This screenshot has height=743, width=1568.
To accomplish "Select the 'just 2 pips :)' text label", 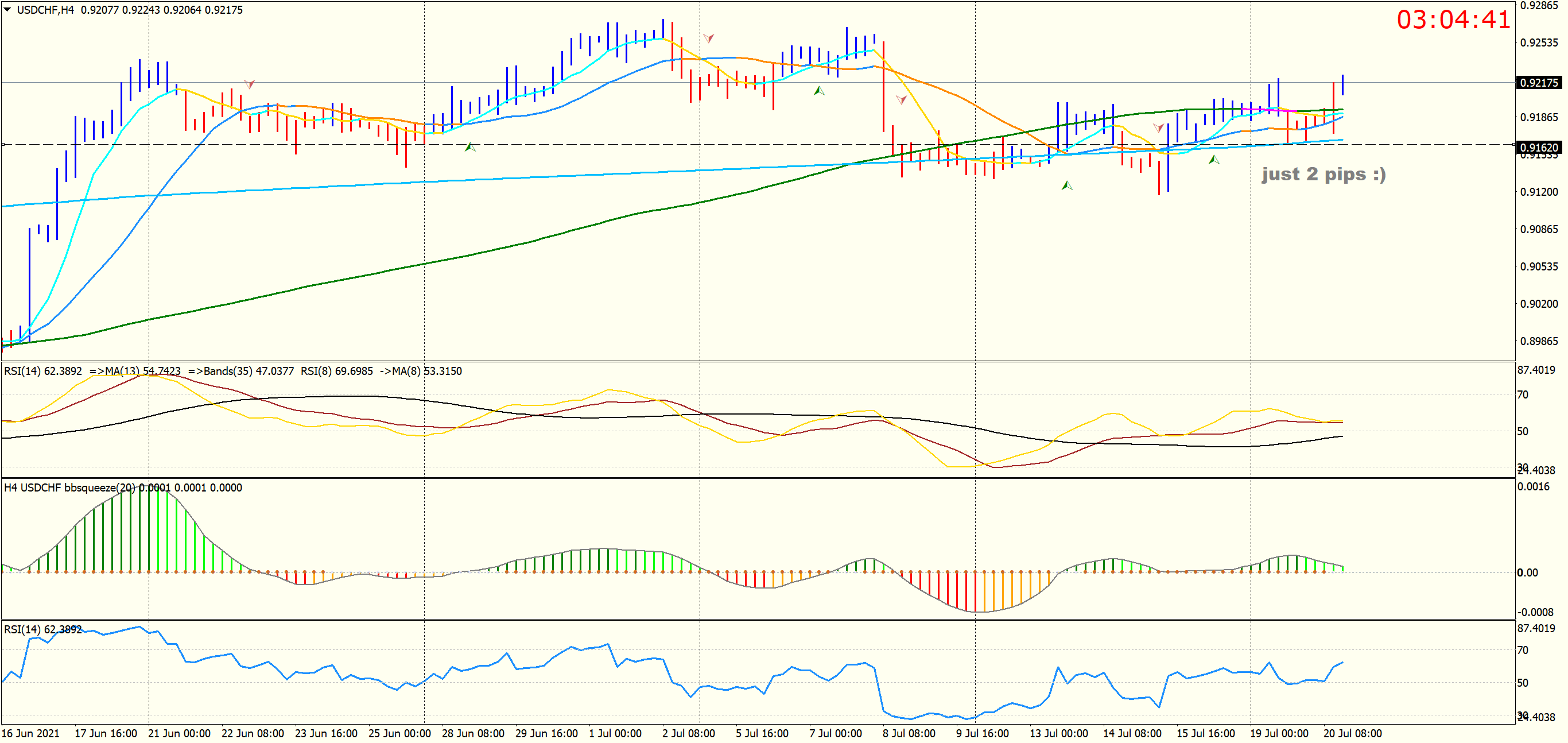I will [1324, 174].
